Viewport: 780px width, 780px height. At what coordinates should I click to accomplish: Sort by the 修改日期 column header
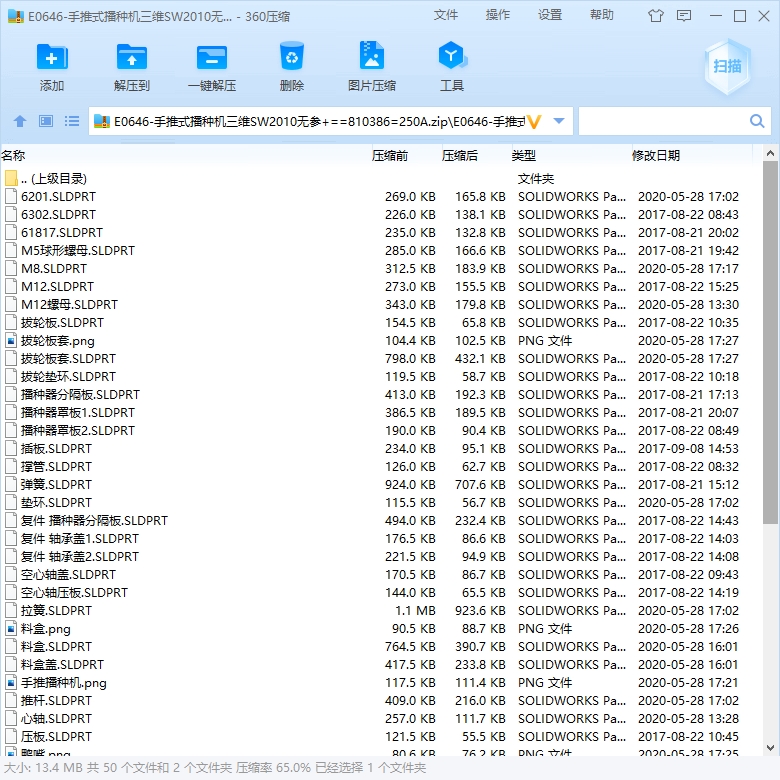[x=656, y=156]
